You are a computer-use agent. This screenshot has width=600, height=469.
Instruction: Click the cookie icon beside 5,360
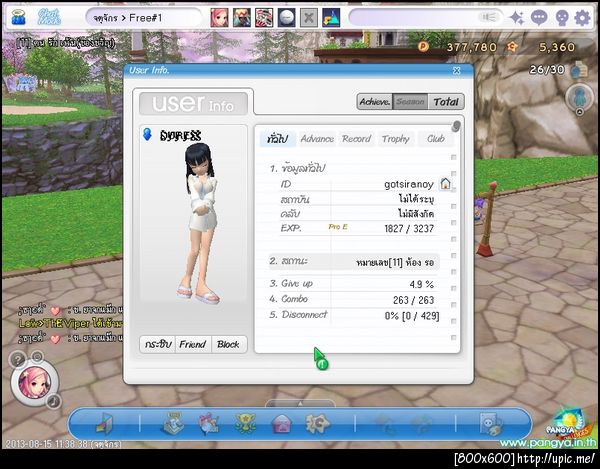(512, 47)
